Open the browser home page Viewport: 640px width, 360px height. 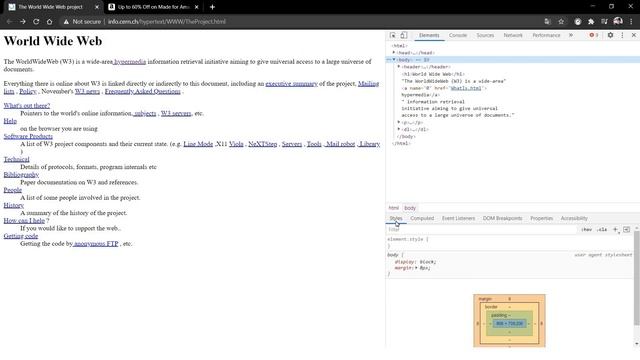(x=49, y=22)
